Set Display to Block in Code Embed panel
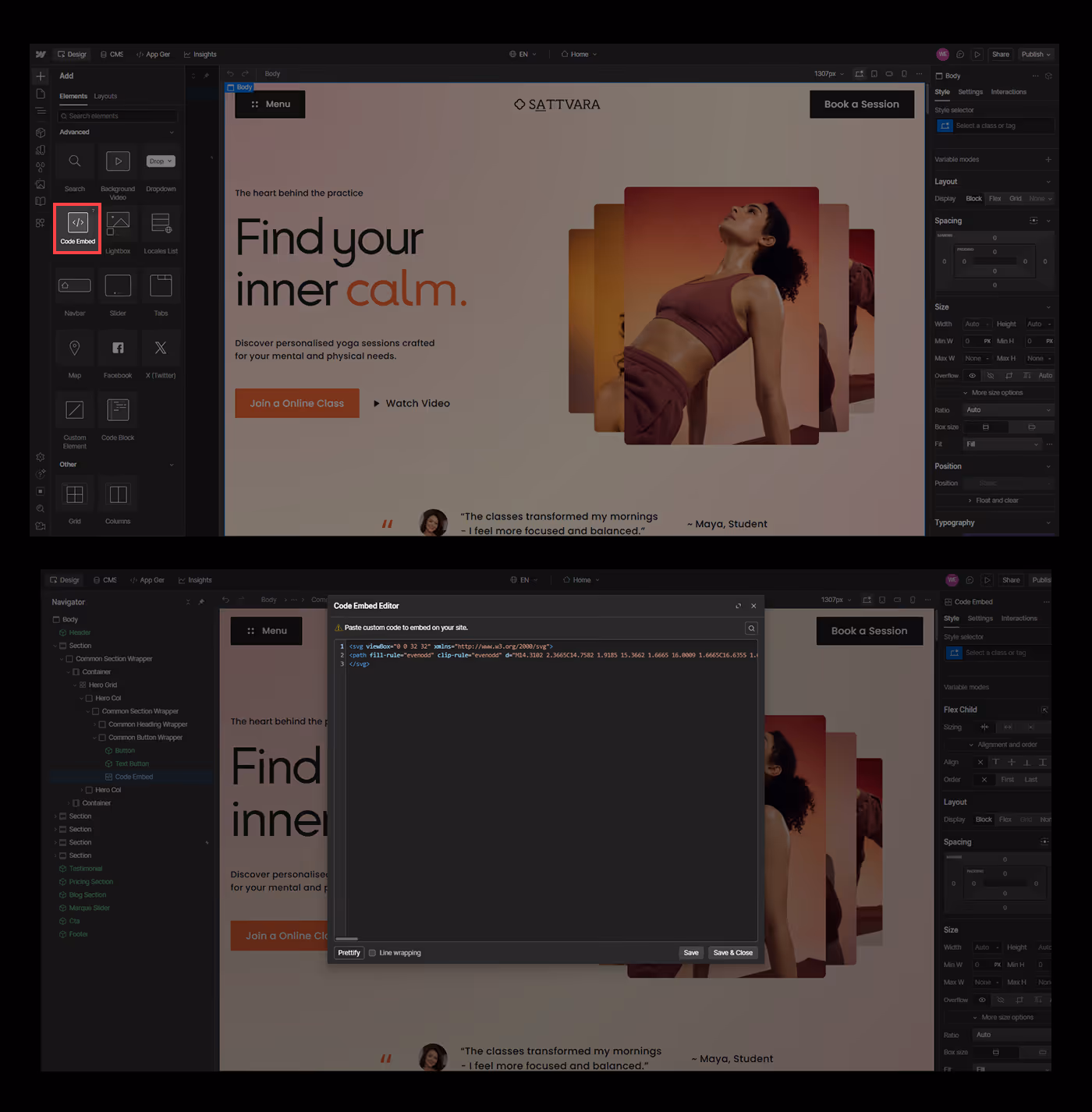Image resolution: width=1092 pixels, height=1112 pixels. [984, 820]
